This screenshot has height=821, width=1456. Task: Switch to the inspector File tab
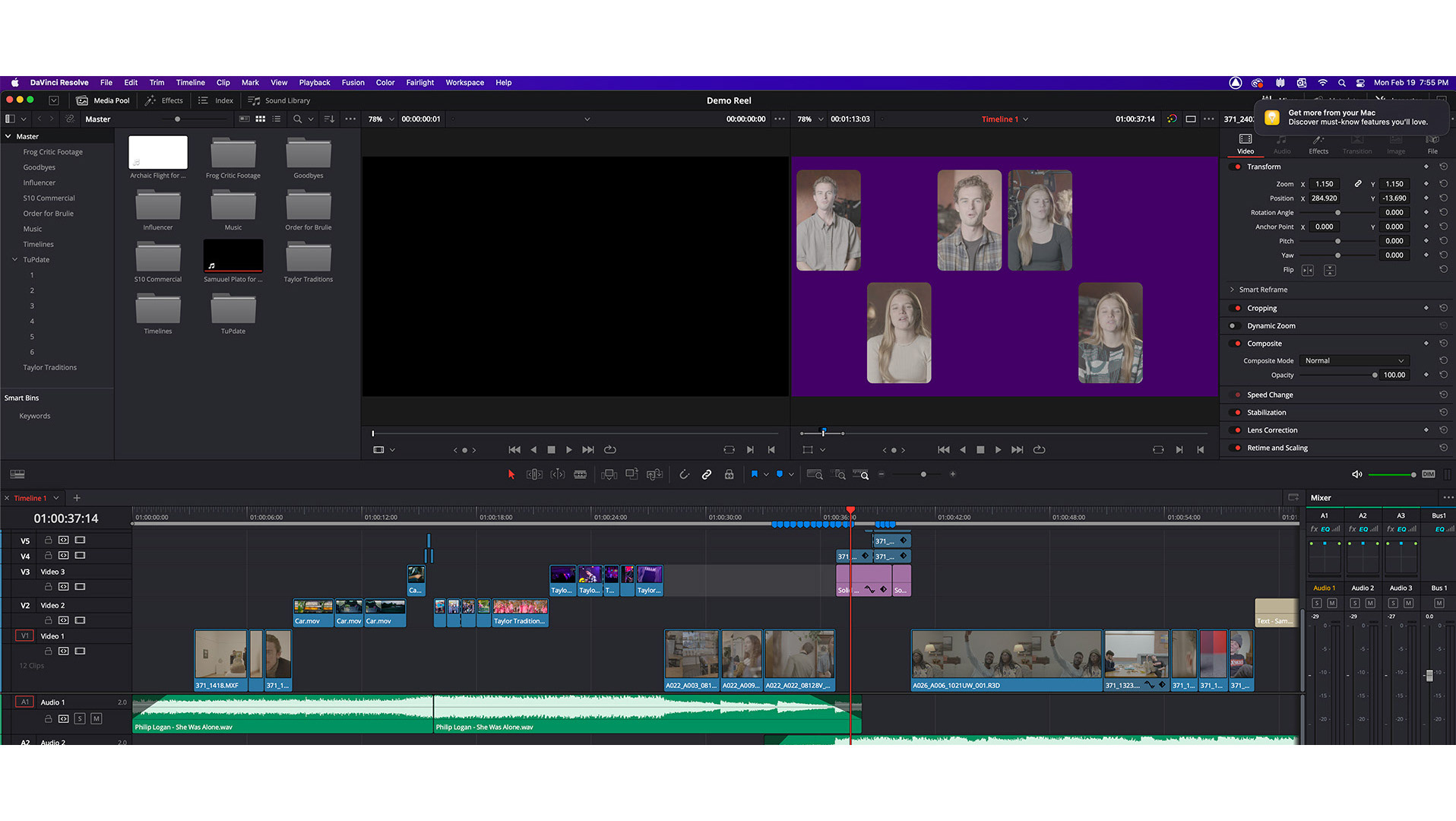pos(1432,144)
